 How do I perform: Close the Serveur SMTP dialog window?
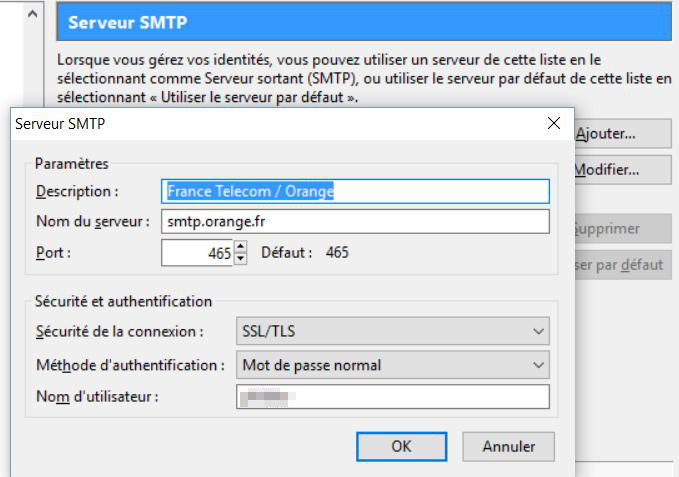[553, 124]
